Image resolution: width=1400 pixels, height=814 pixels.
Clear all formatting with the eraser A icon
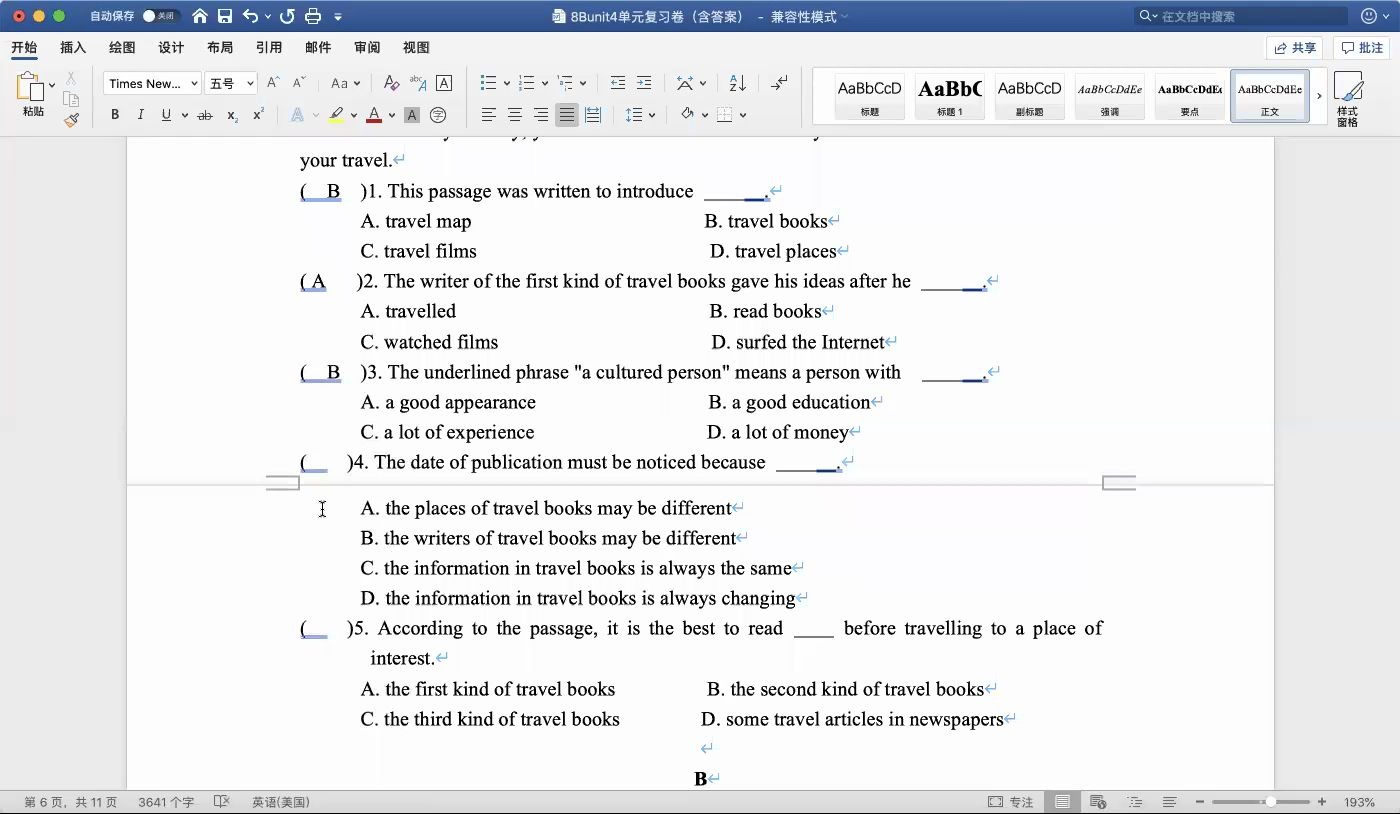pos(391,83)
